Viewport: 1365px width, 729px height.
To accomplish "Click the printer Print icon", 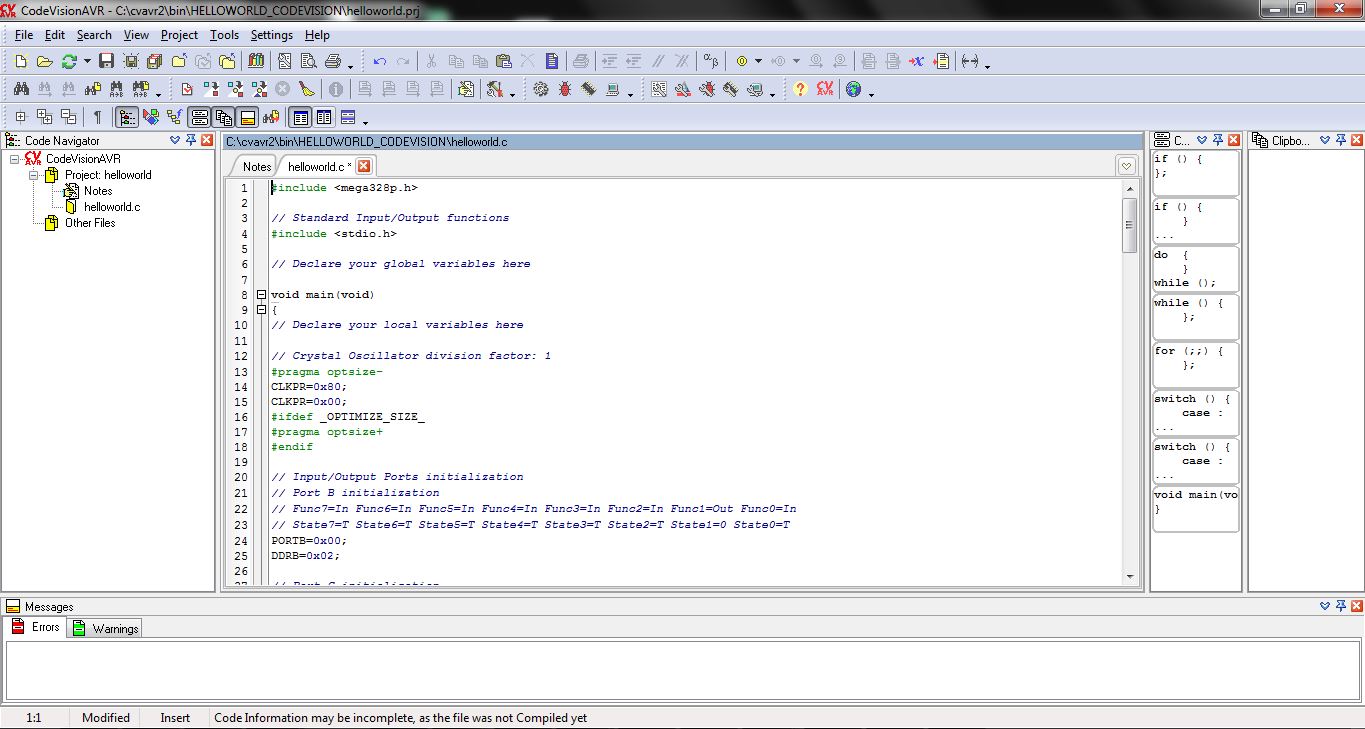I will point(333,61).
